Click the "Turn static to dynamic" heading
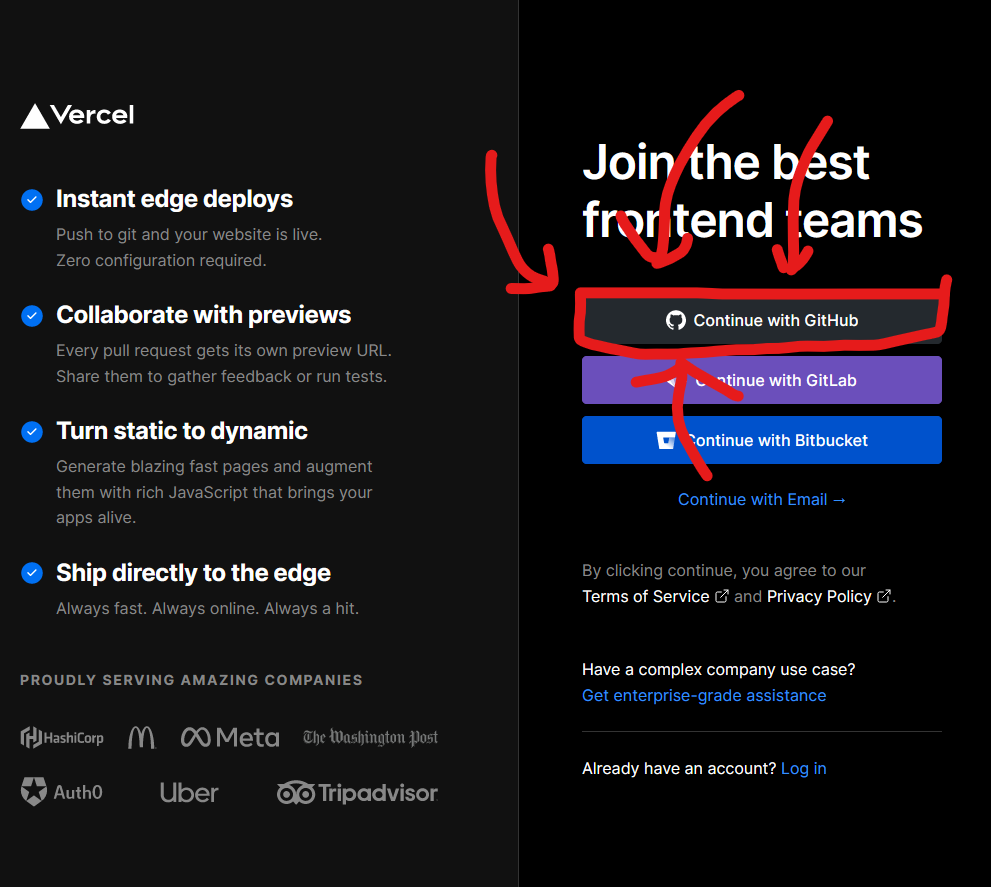The width and height of the screenshot is (991, 887). click(x=182, y=431)
